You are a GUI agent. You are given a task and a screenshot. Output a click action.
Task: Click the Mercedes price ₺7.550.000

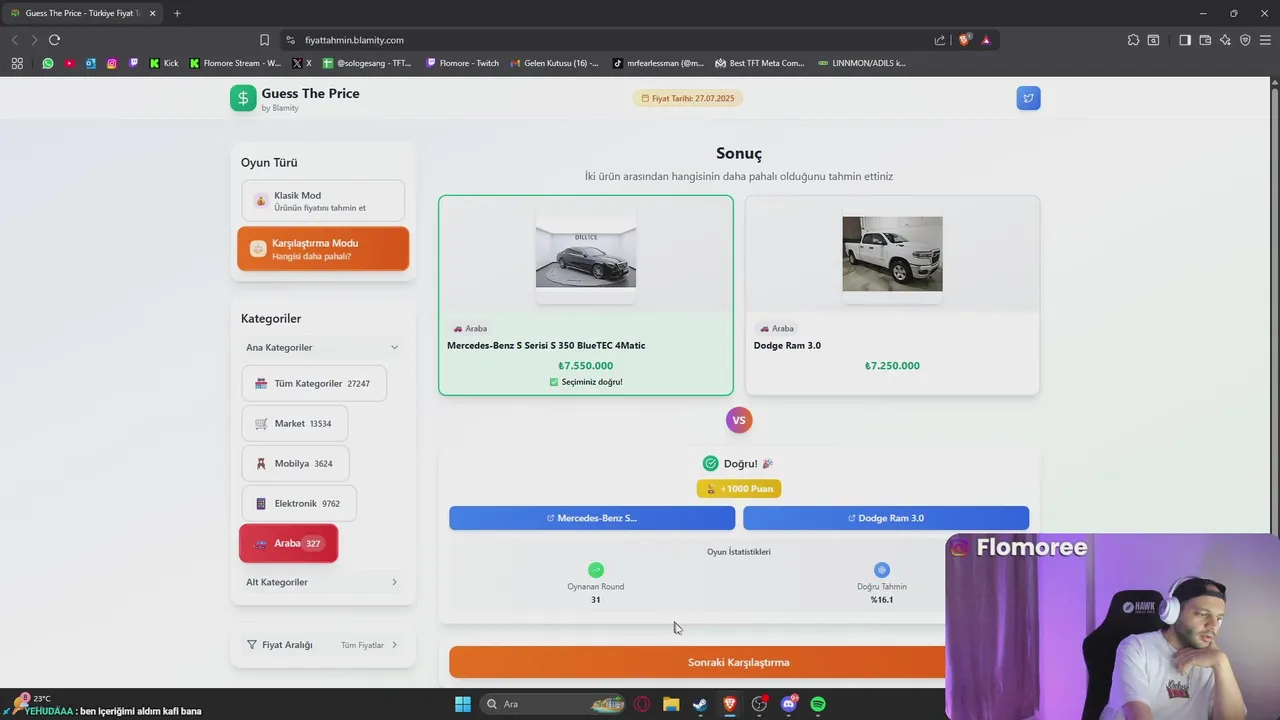pyautogui.click(x=586, y=366)
